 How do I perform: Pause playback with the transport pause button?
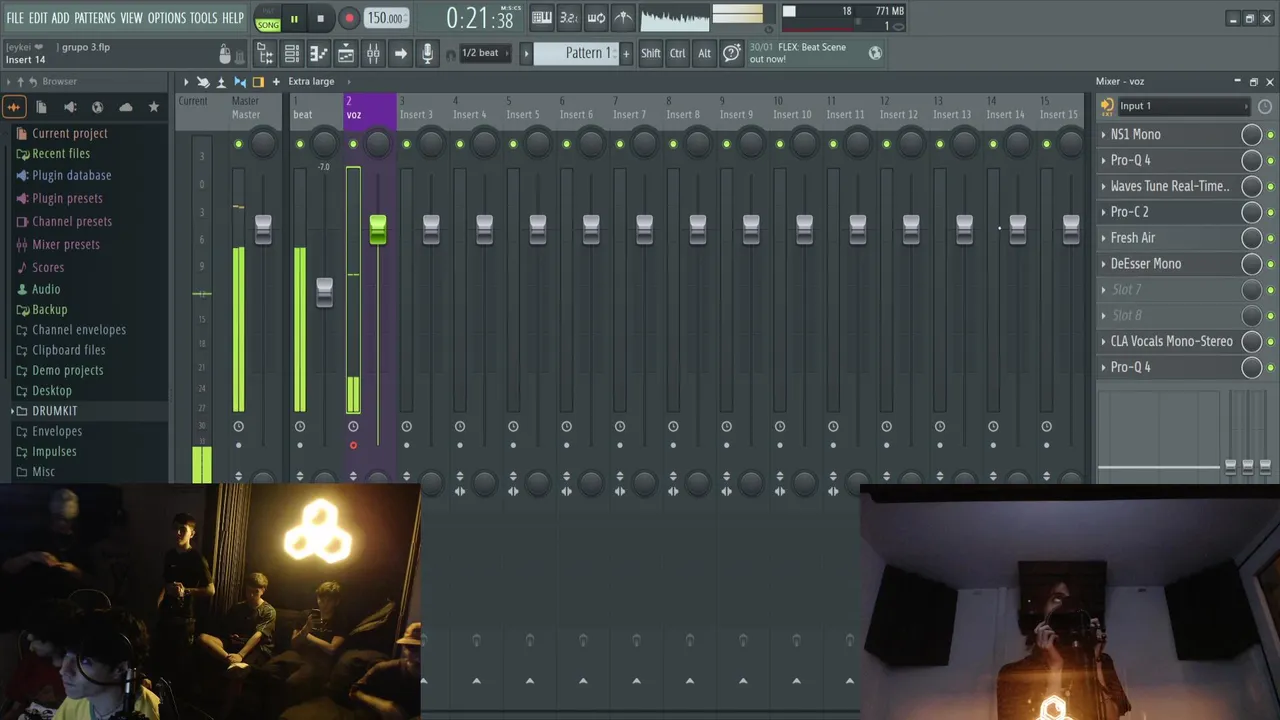click(294, 18)
